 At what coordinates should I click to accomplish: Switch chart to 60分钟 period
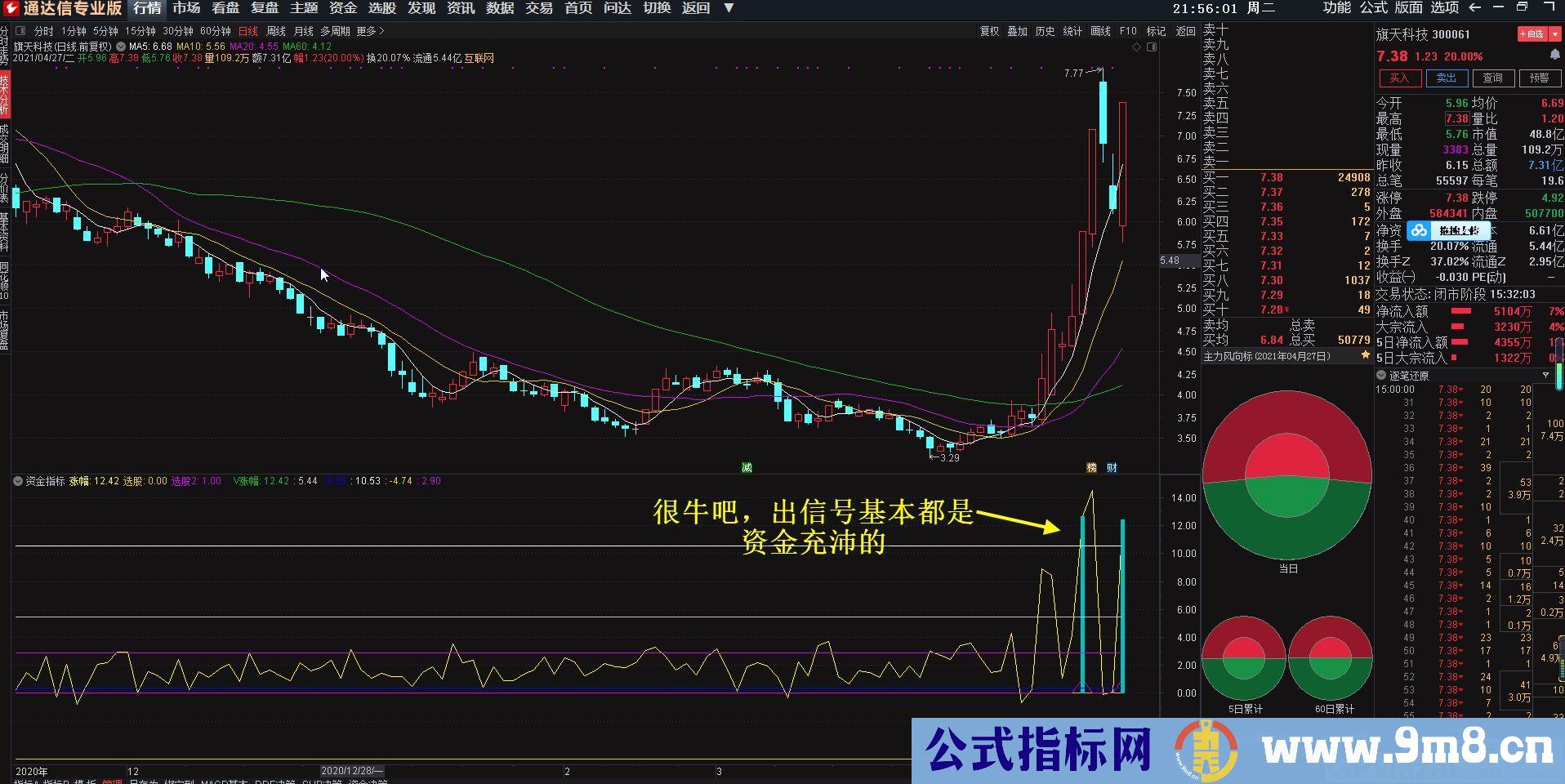coord(215,31)
